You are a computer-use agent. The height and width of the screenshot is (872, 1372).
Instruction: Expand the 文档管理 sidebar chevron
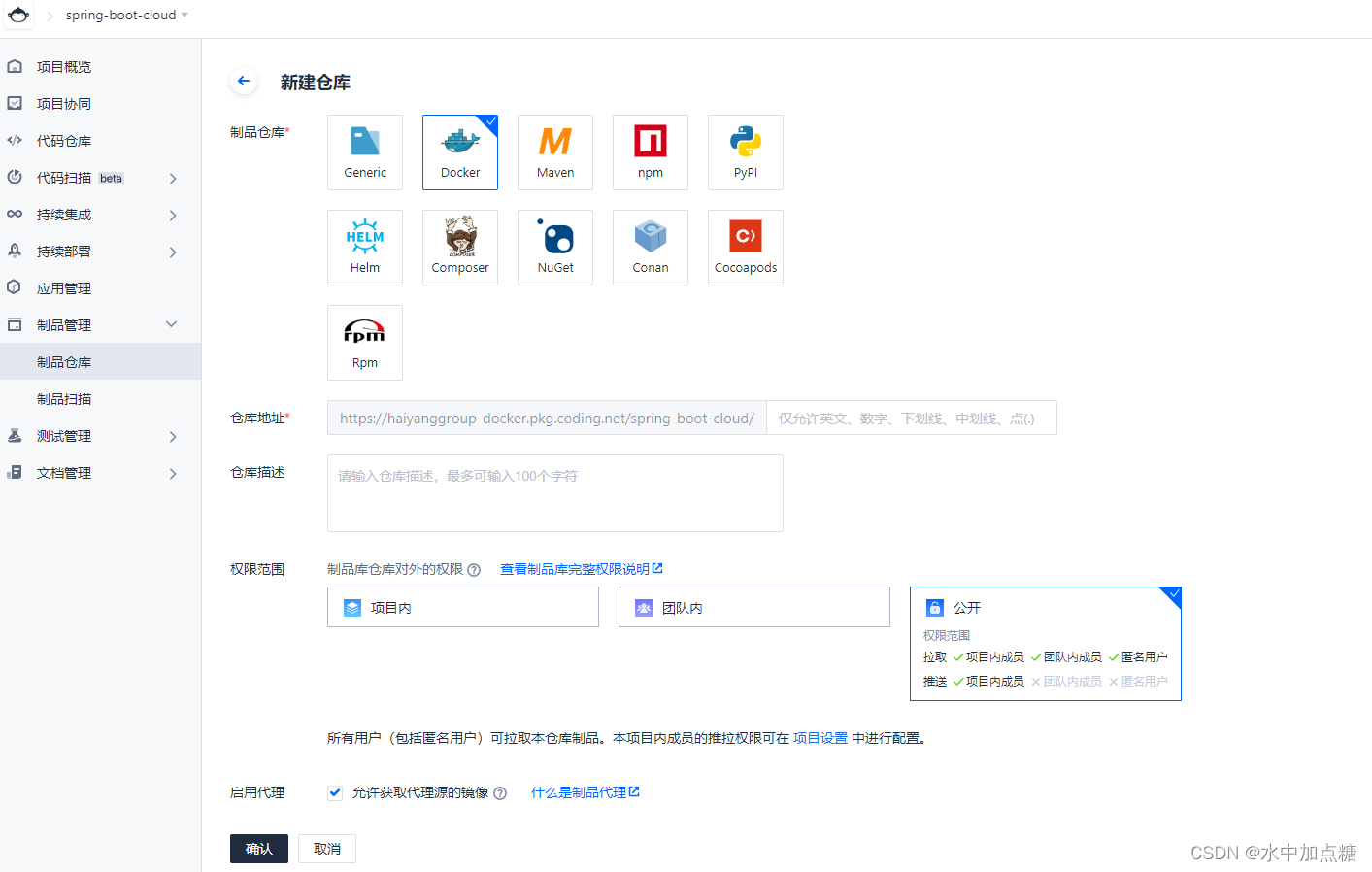point(173,473)
